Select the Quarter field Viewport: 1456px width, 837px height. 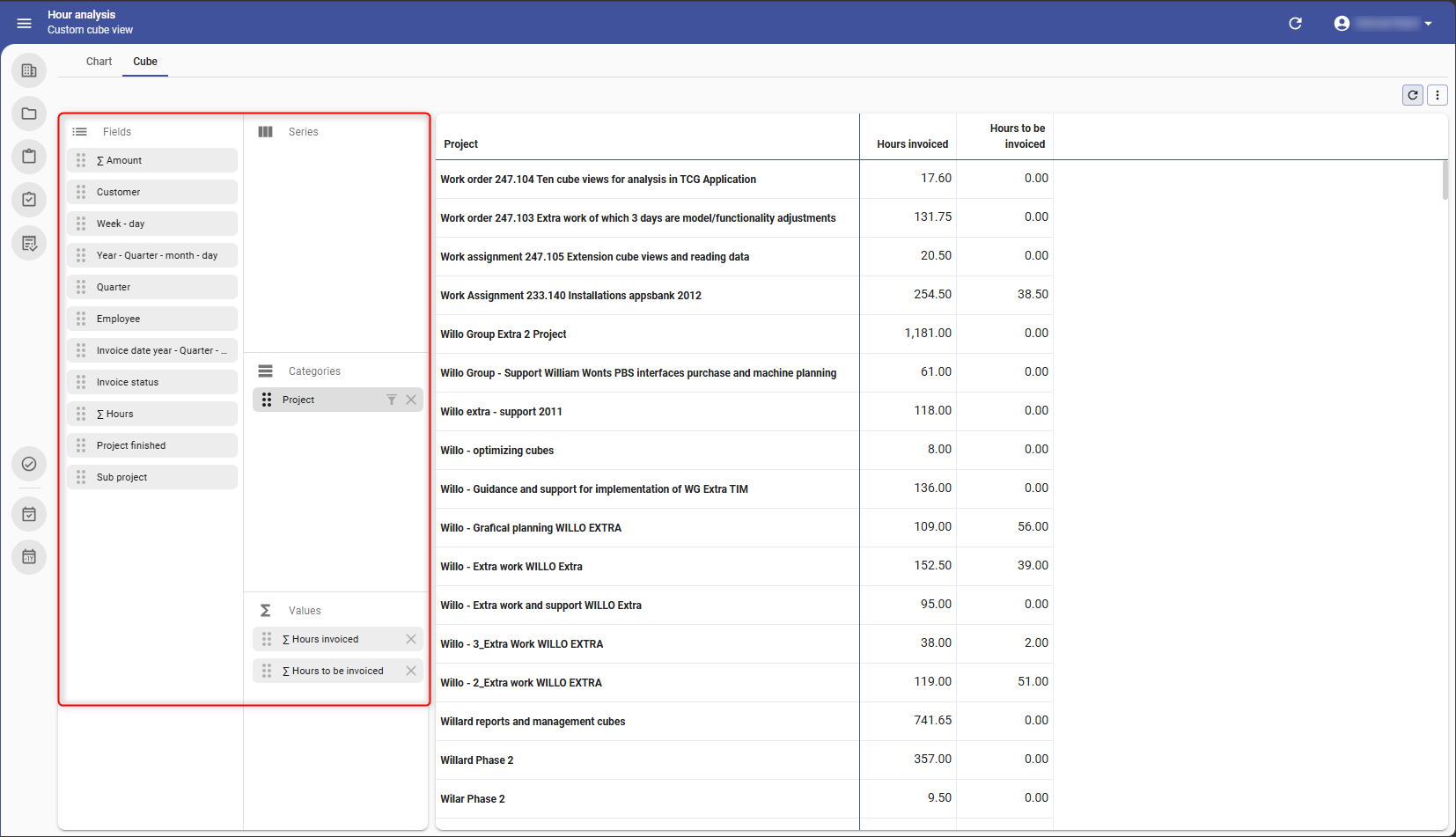click(x=152, y=287)
